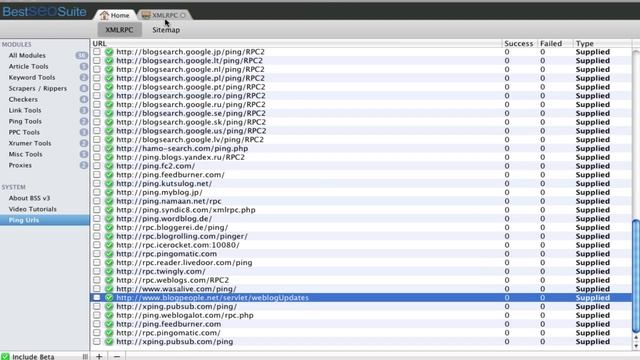Select the XMLRPC sub-tab
This screenshot has height=360, width=640.
click(x=119, y=30)
